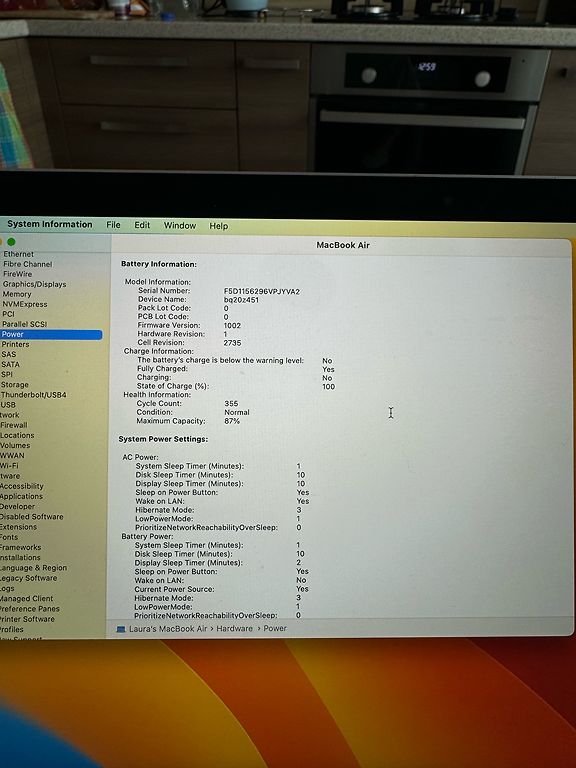This screenshot has height=768, width=576.
Task: Select Accessibility in the sidebar
Action: (x=22, y=486)
